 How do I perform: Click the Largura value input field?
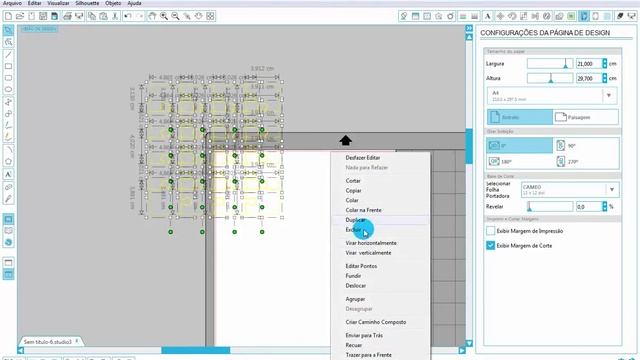click(x=589, y=64)
